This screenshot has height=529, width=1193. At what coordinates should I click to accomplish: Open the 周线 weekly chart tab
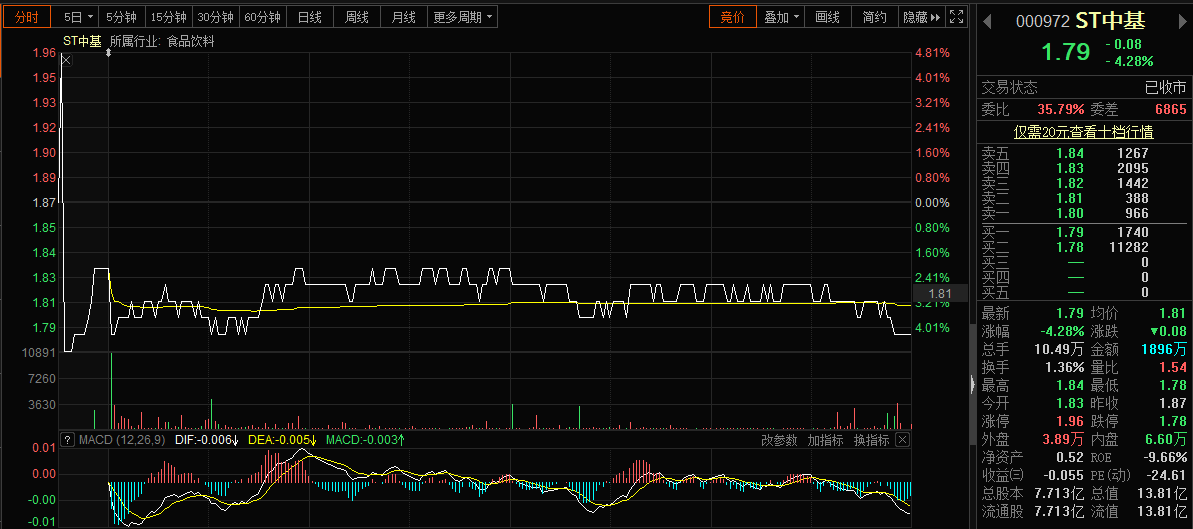(357, 17)
